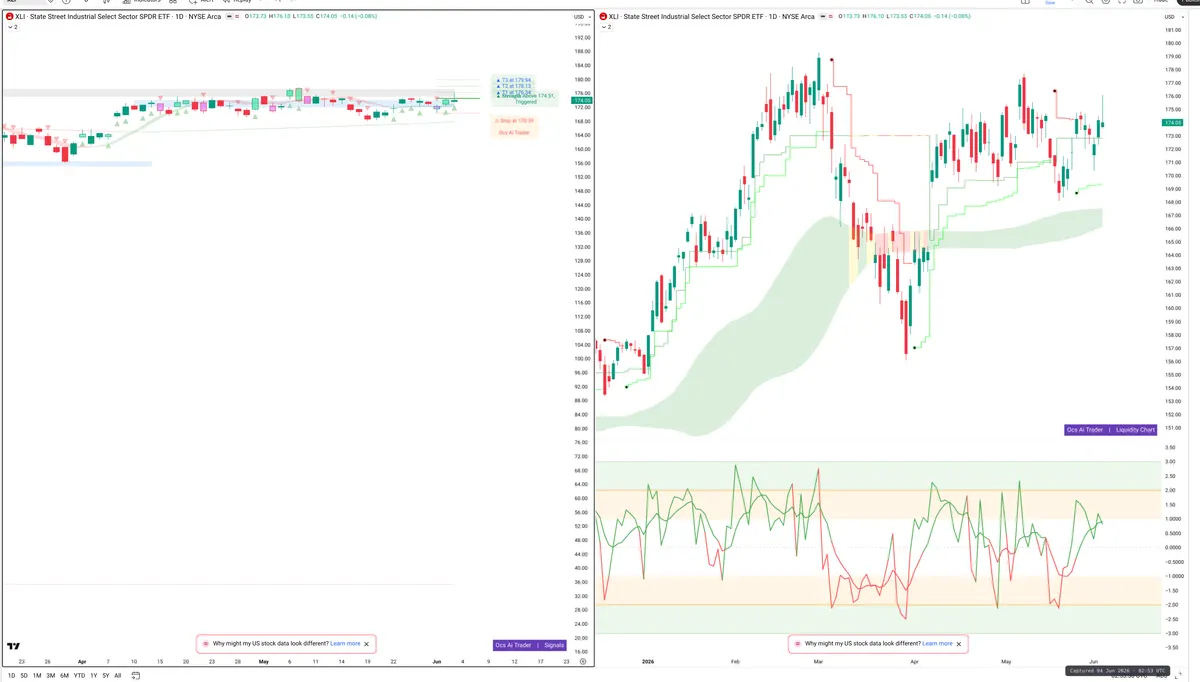The width and height of the screenshot is (1200, 682).
Task: Click right chart change value −0.14 (−0.08%)
Action: coord(952,17)
